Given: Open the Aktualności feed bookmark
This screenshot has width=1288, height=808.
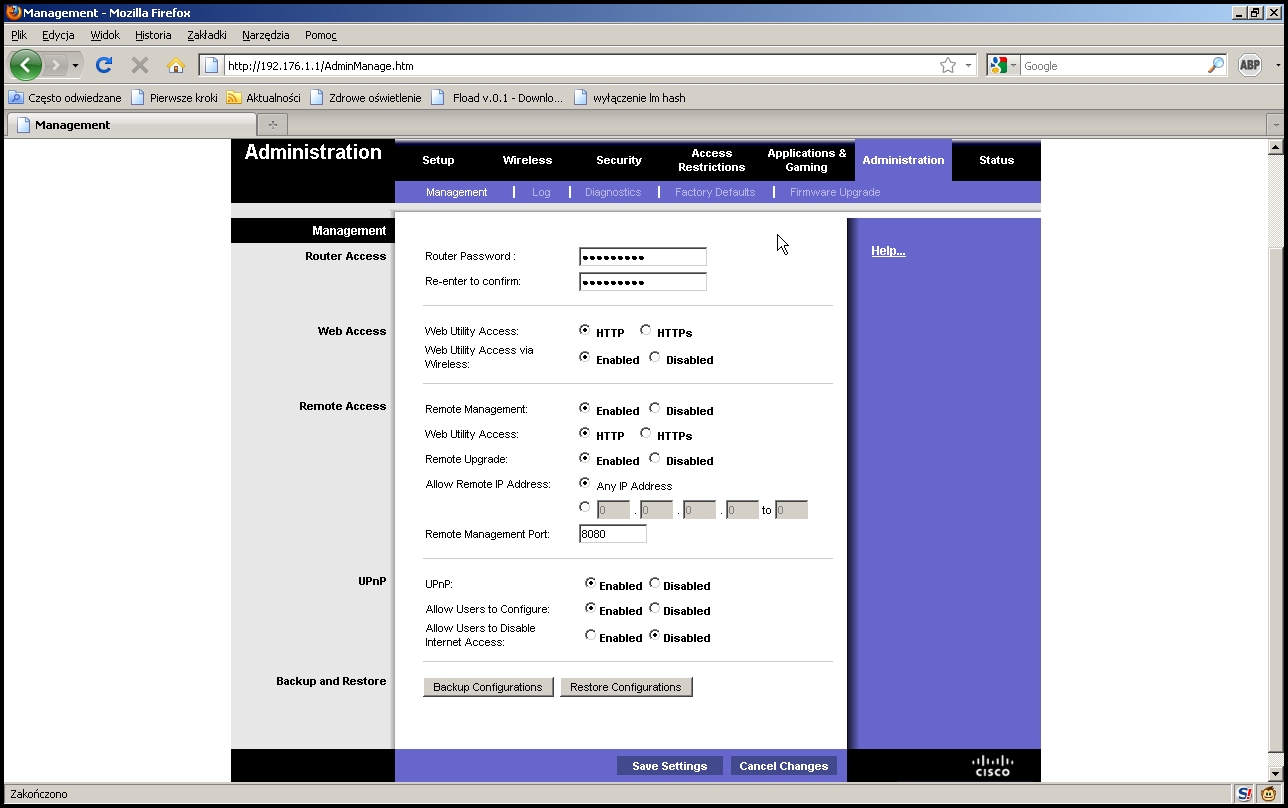Looking at the screenshot, I should (264, 98).
